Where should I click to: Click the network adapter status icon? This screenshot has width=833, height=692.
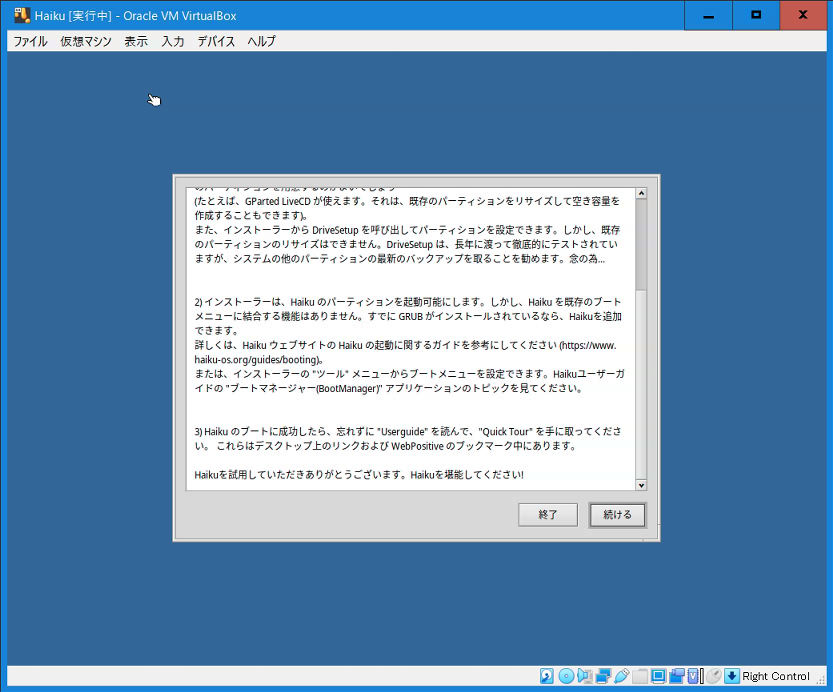[x=603, y=676]
